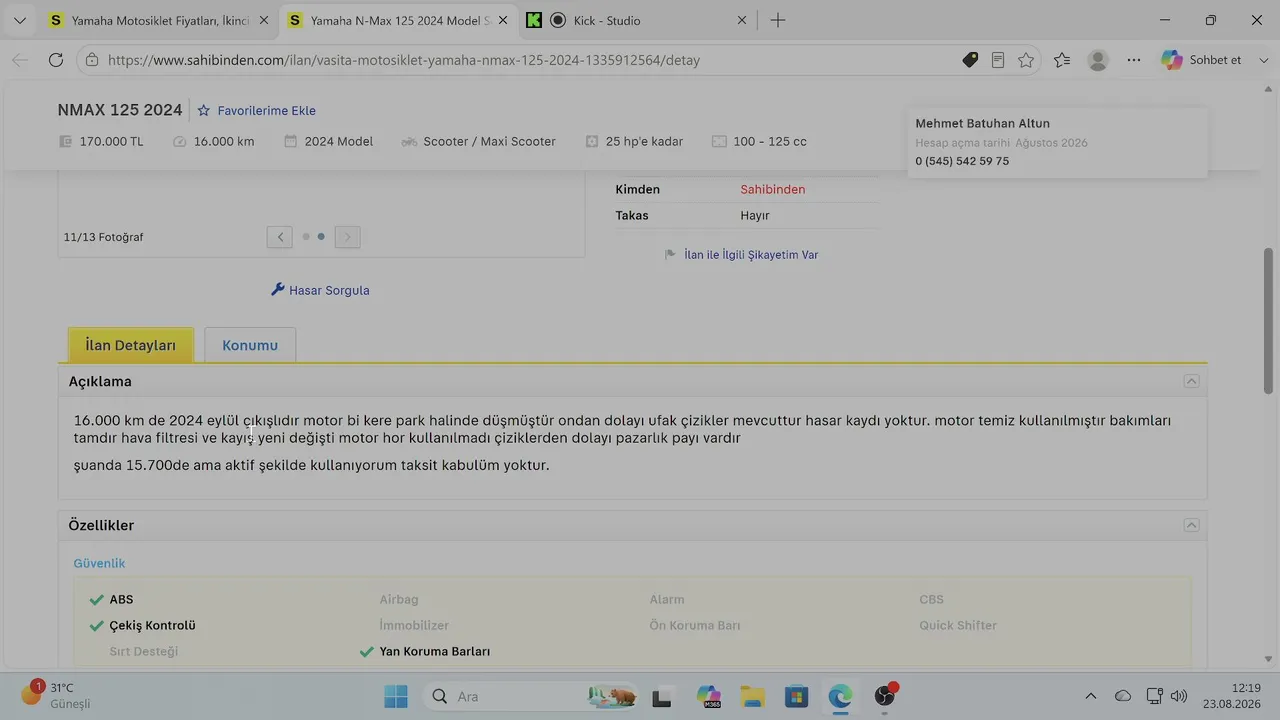Open İlan ile İlgili Şikayetim Var link

tap(751, 255)
